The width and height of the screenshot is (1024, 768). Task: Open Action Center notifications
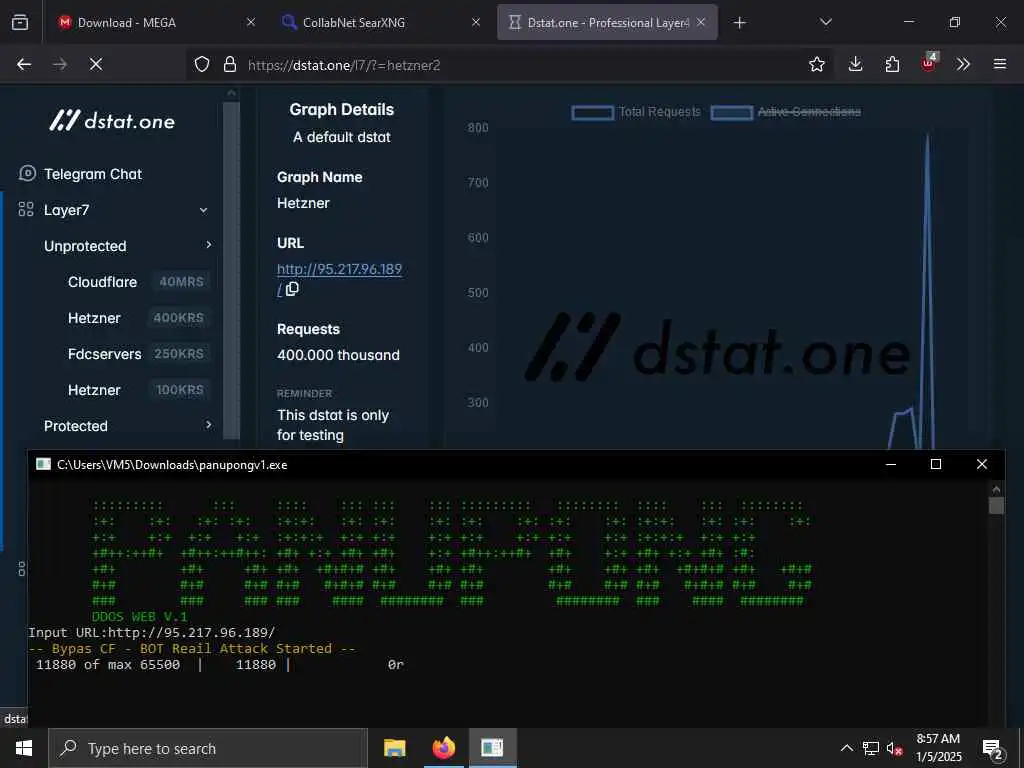click(992, 748)
